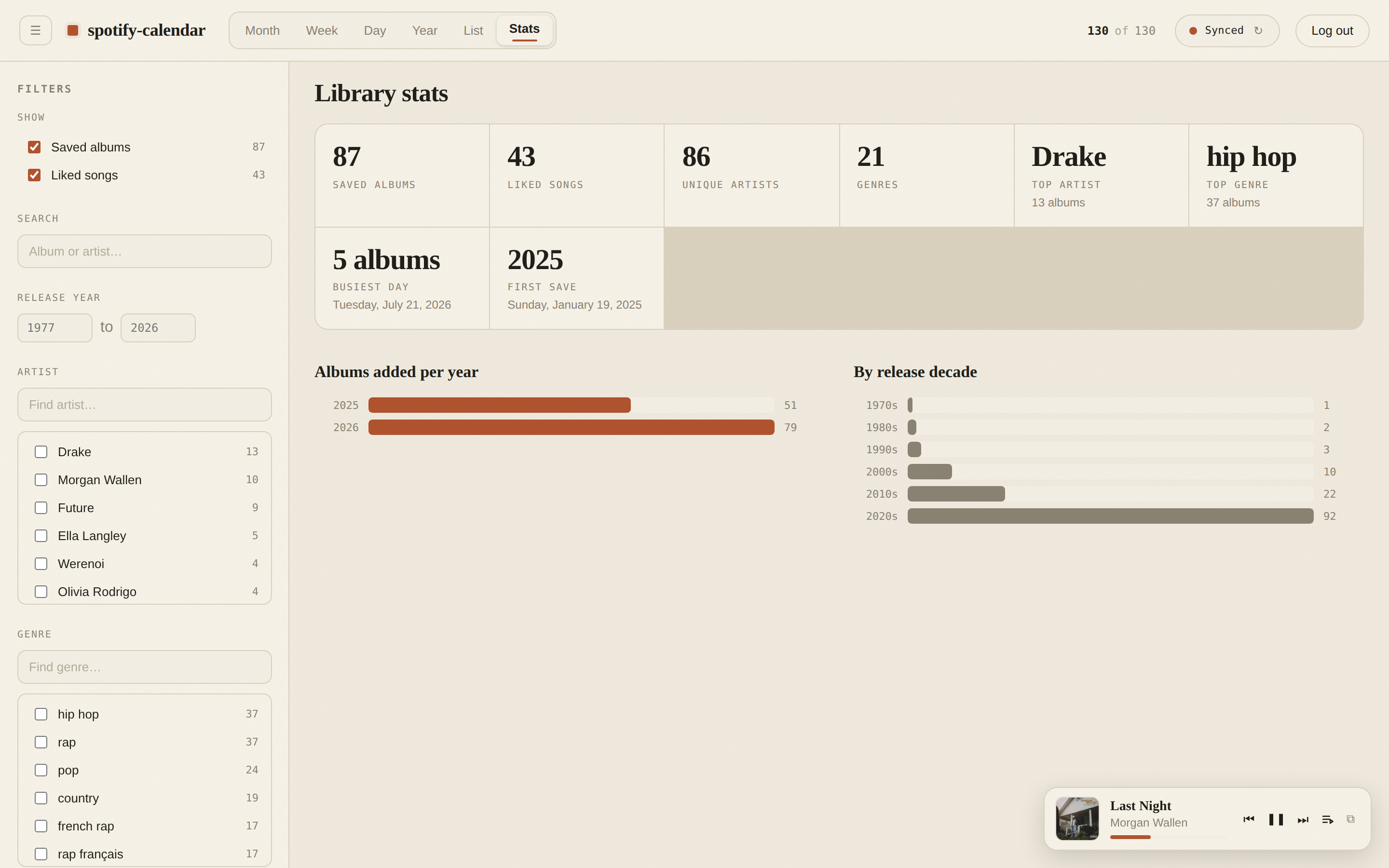This screenshot has width=1389, height=868.
Task: Click the 2025 bar in Albums added per year
Action: tap(499, 405)
